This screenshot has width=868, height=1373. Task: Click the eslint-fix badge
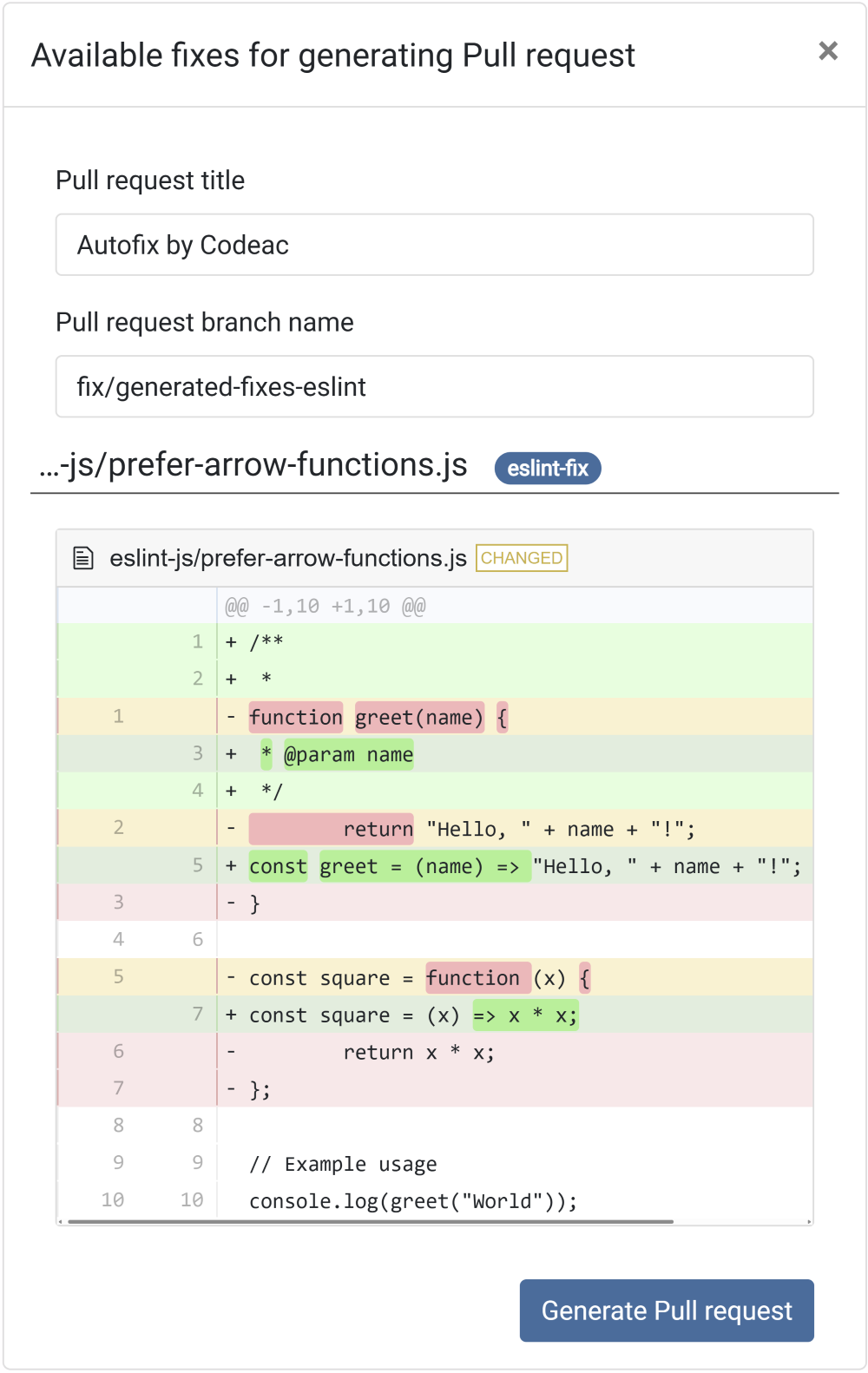point(548,469)
